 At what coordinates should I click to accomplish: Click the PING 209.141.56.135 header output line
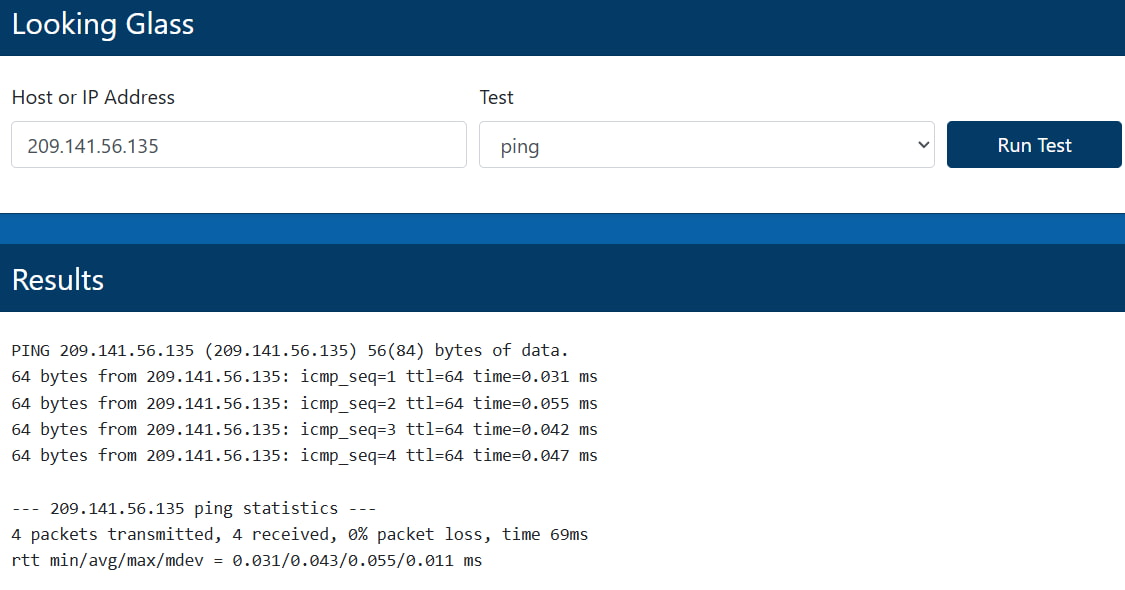point(289,351)
